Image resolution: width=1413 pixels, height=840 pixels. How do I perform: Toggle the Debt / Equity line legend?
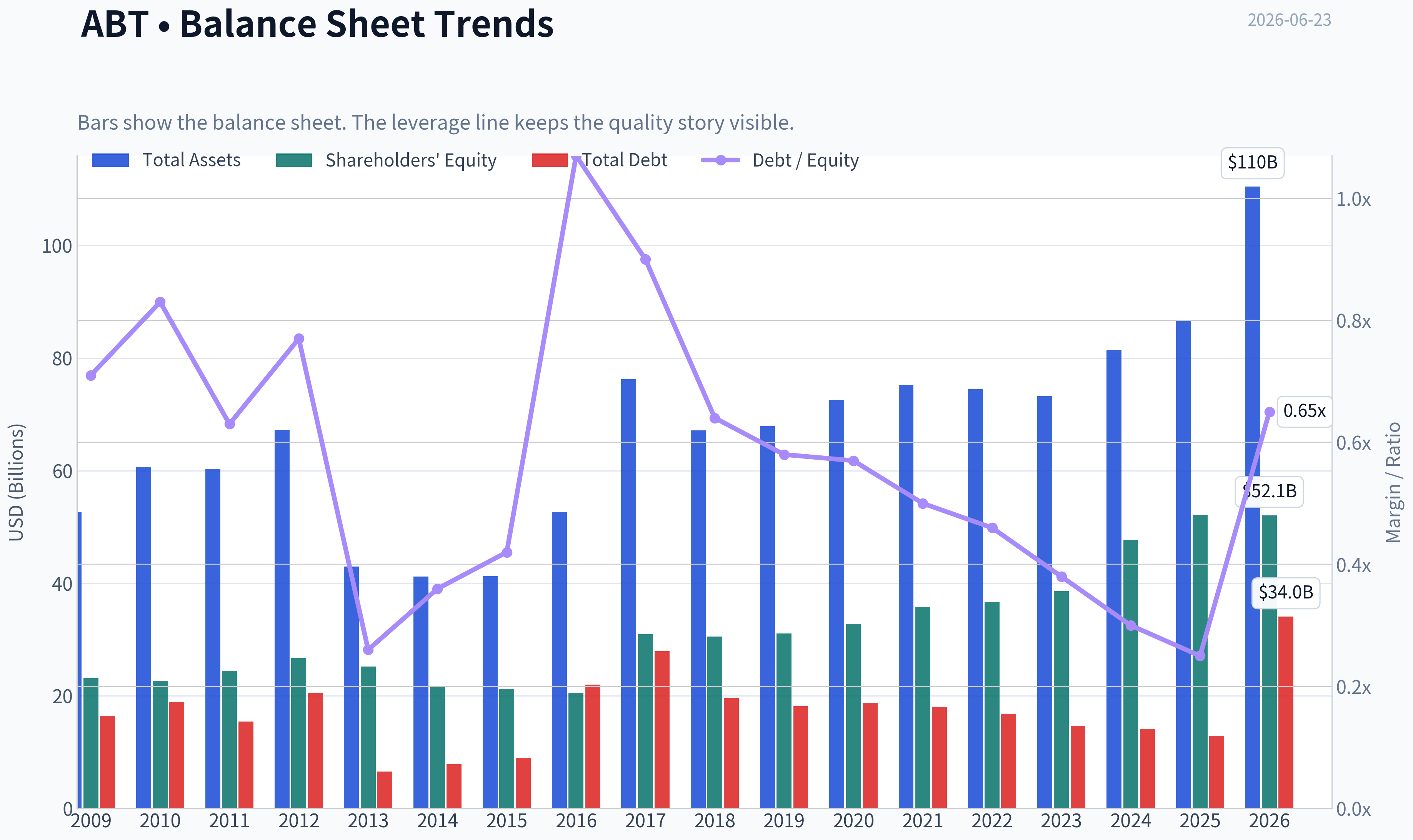click(x=780, y=160)
